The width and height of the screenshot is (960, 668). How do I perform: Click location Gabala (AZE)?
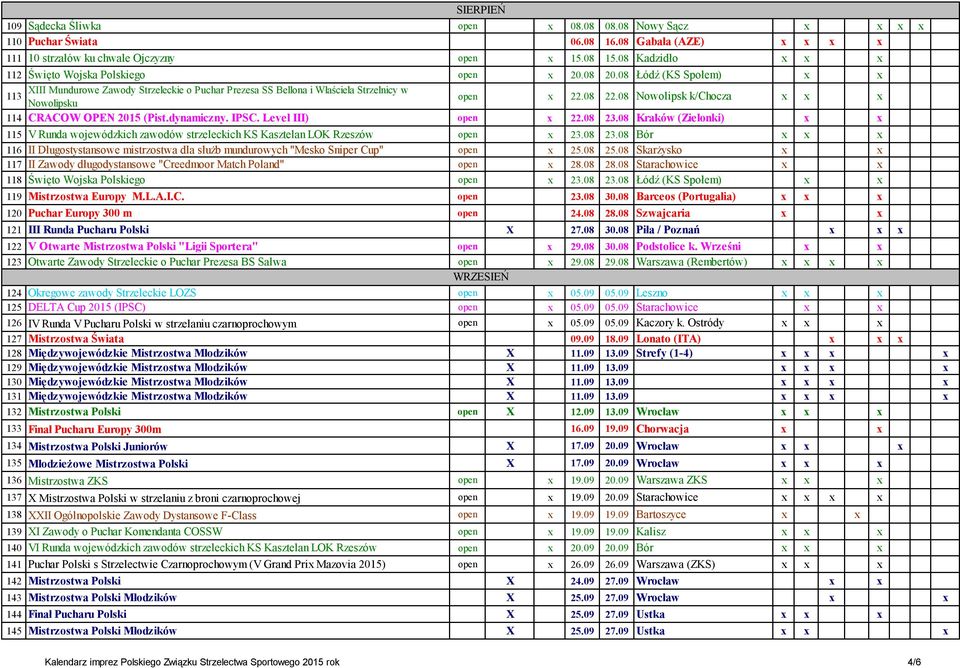(670, 42)
